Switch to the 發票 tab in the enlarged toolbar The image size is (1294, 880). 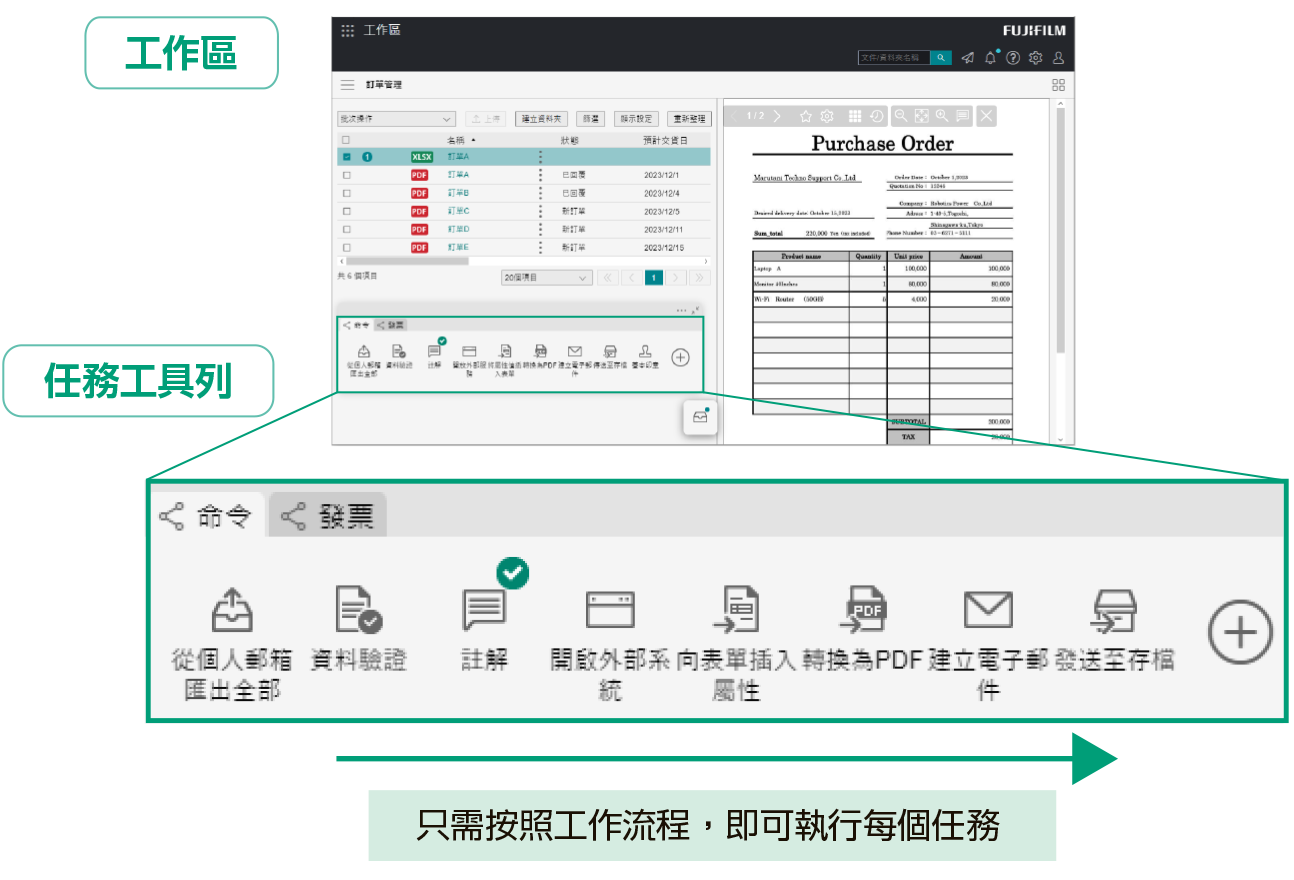pos(328,516)
